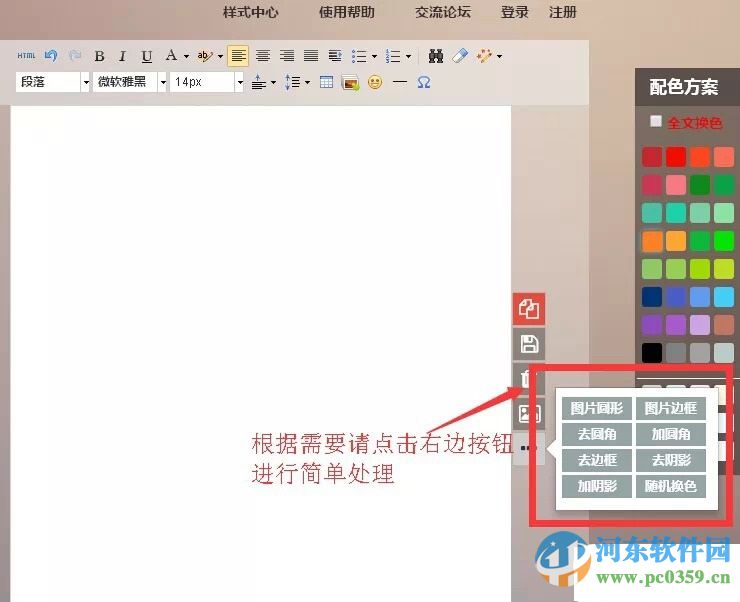This screenshot has height=602, width=740.
Task: Pick the pink color swatch
Action: (x=676, y=185)
